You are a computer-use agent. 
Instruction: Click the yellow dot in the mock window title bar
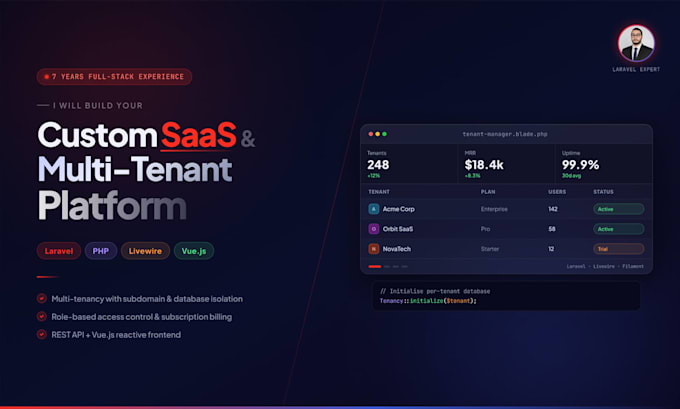point(378,134)
